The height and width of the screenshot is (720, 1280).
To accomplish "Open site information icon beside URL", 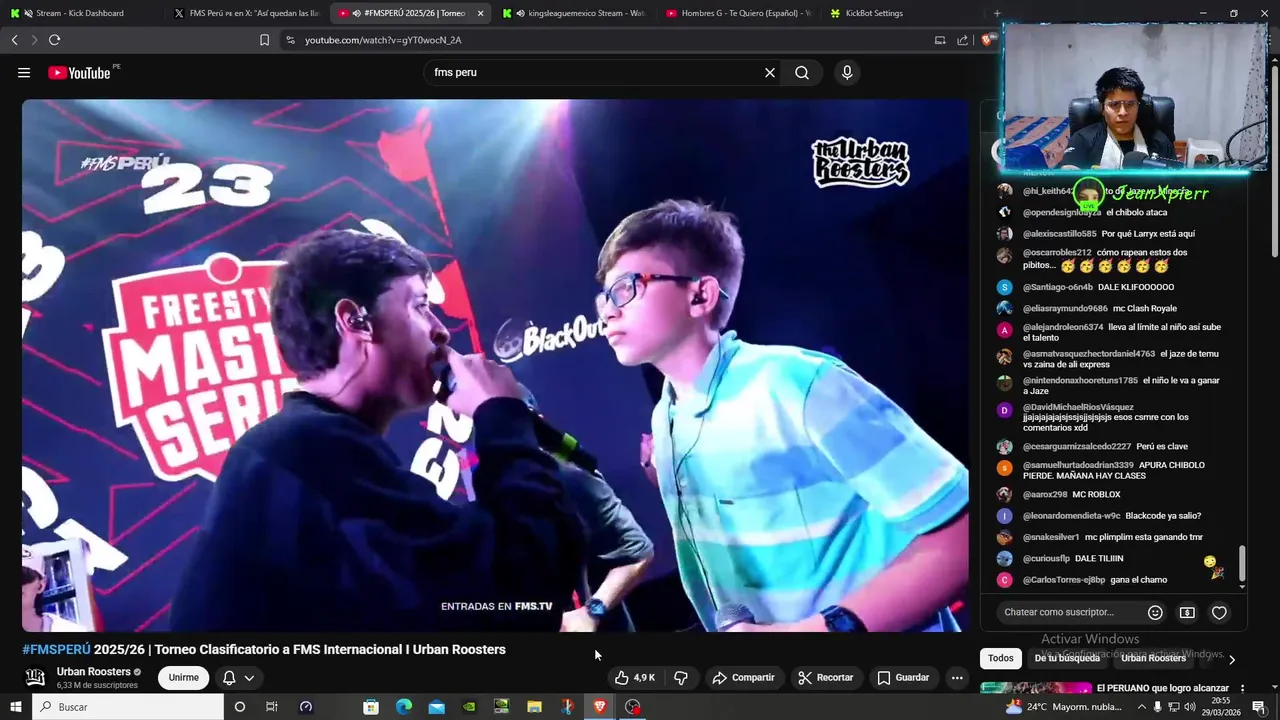I will click(290, 40).
